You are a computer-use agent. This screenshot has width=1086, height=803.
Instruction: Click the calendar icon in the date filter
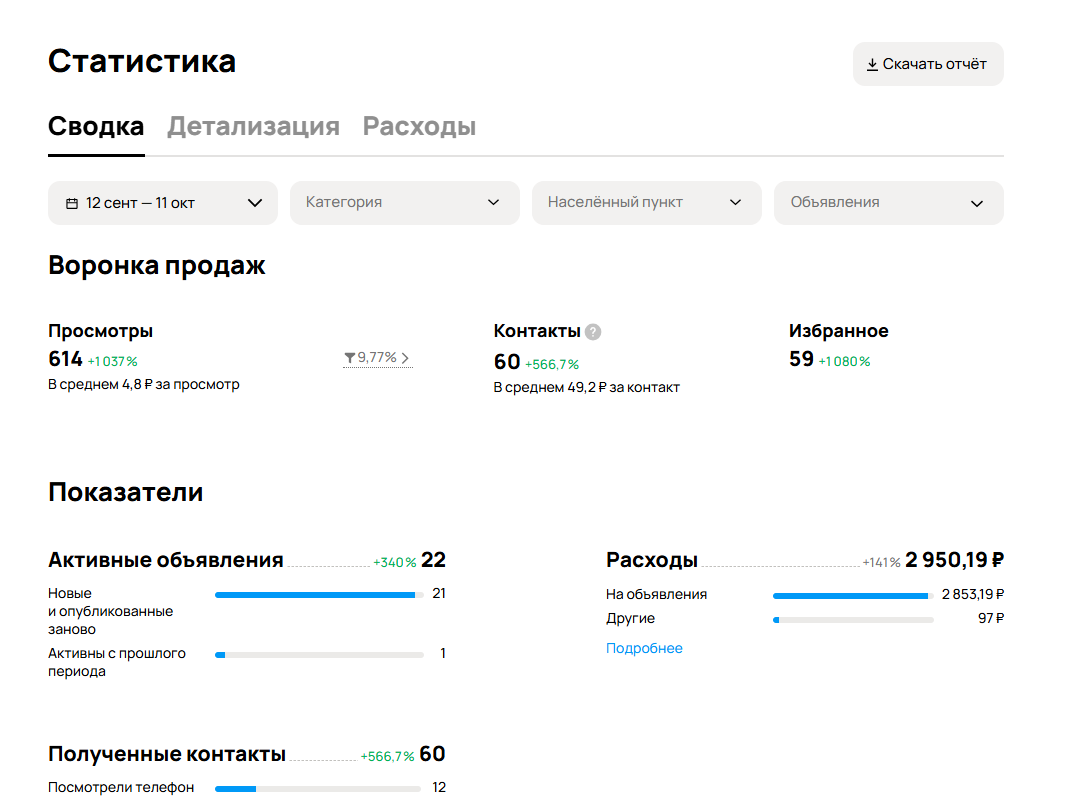point(72,203)
